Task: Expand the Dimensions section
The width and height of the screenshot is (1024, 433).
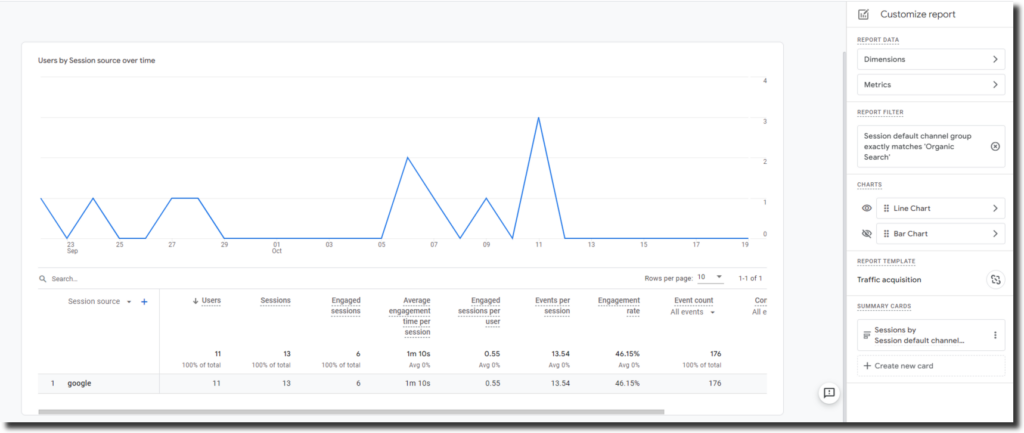Action: [930, 60]
